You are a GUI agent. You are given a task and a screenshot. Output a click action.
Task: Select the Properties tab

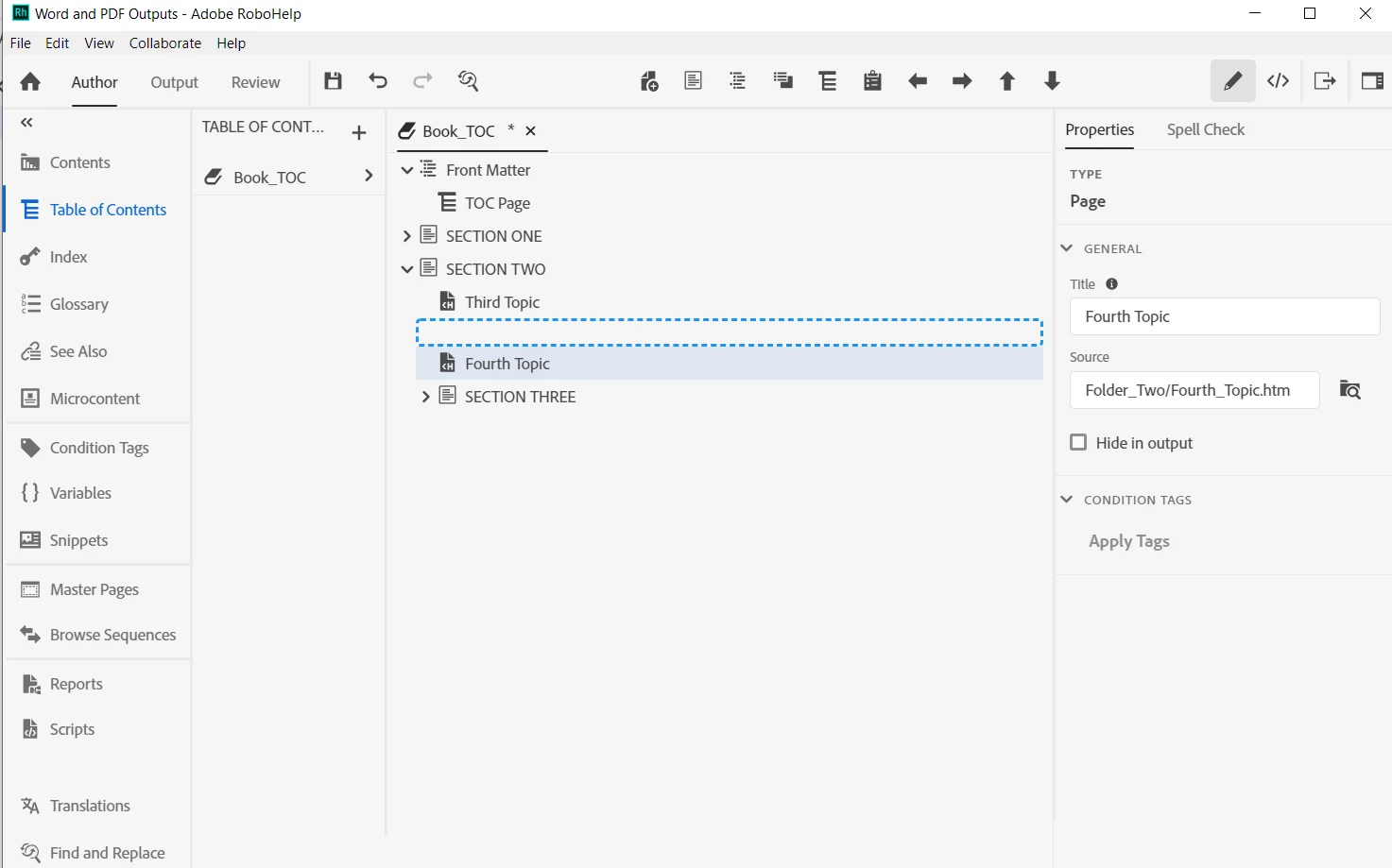click(1100, 129)
